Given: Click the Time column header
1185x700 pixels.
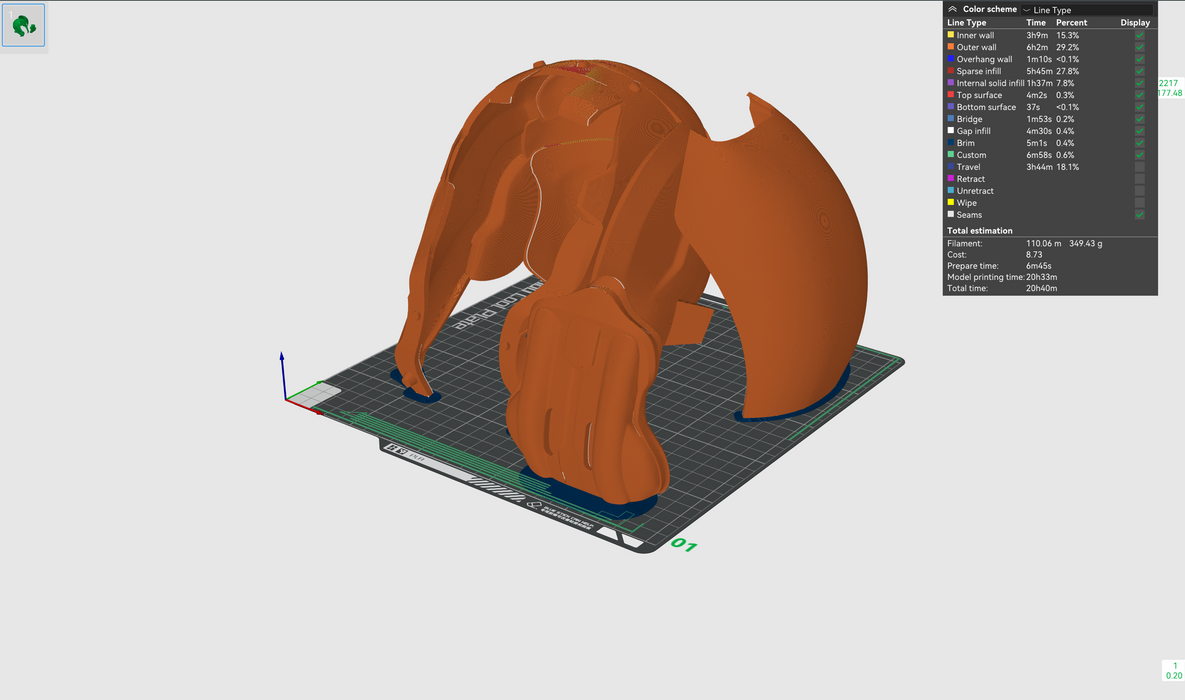Looking at the screenshot, I should [1036, 22].
